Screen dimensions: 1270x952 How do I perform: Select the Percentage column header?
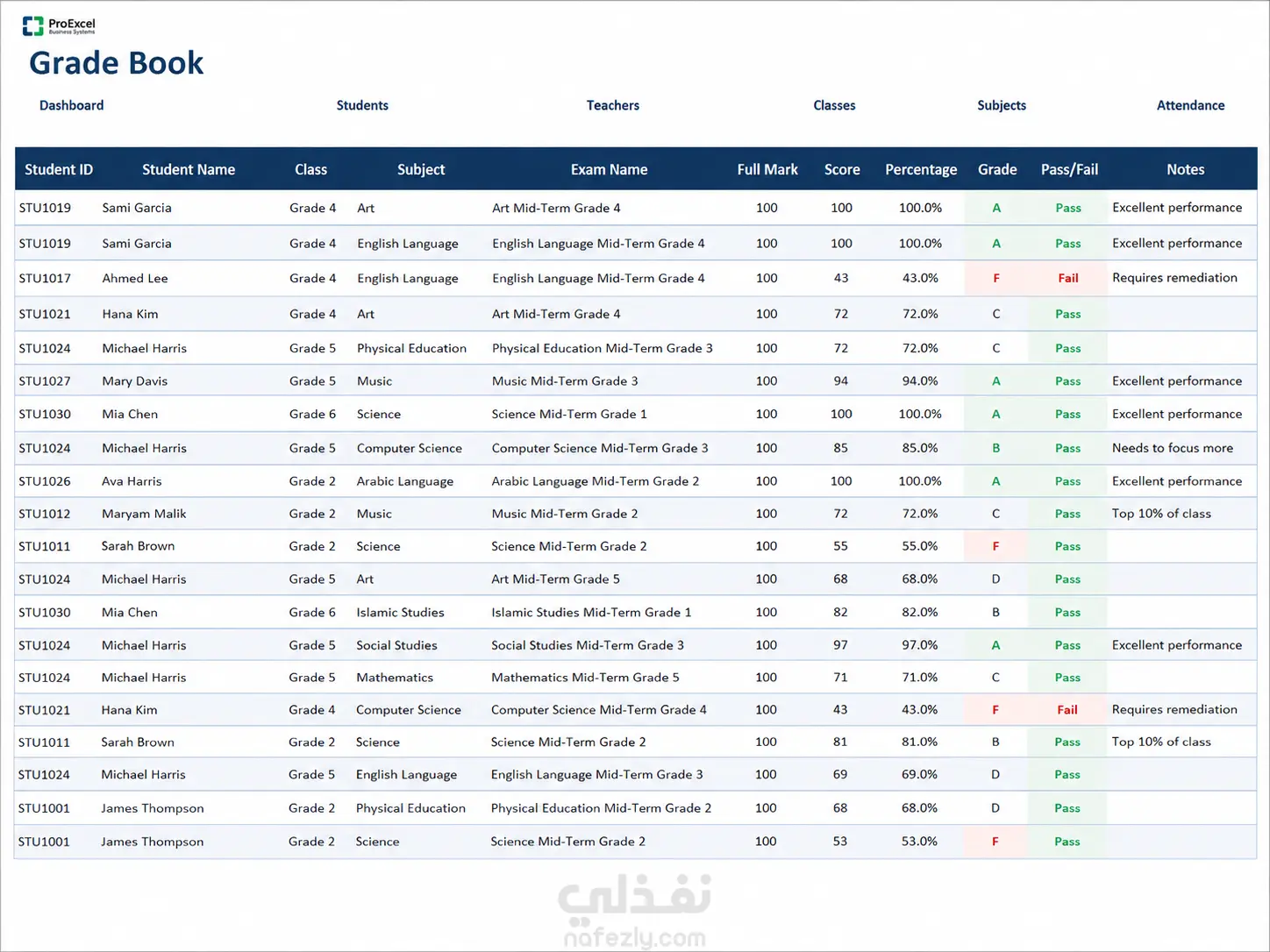click(x=921, y=169)
